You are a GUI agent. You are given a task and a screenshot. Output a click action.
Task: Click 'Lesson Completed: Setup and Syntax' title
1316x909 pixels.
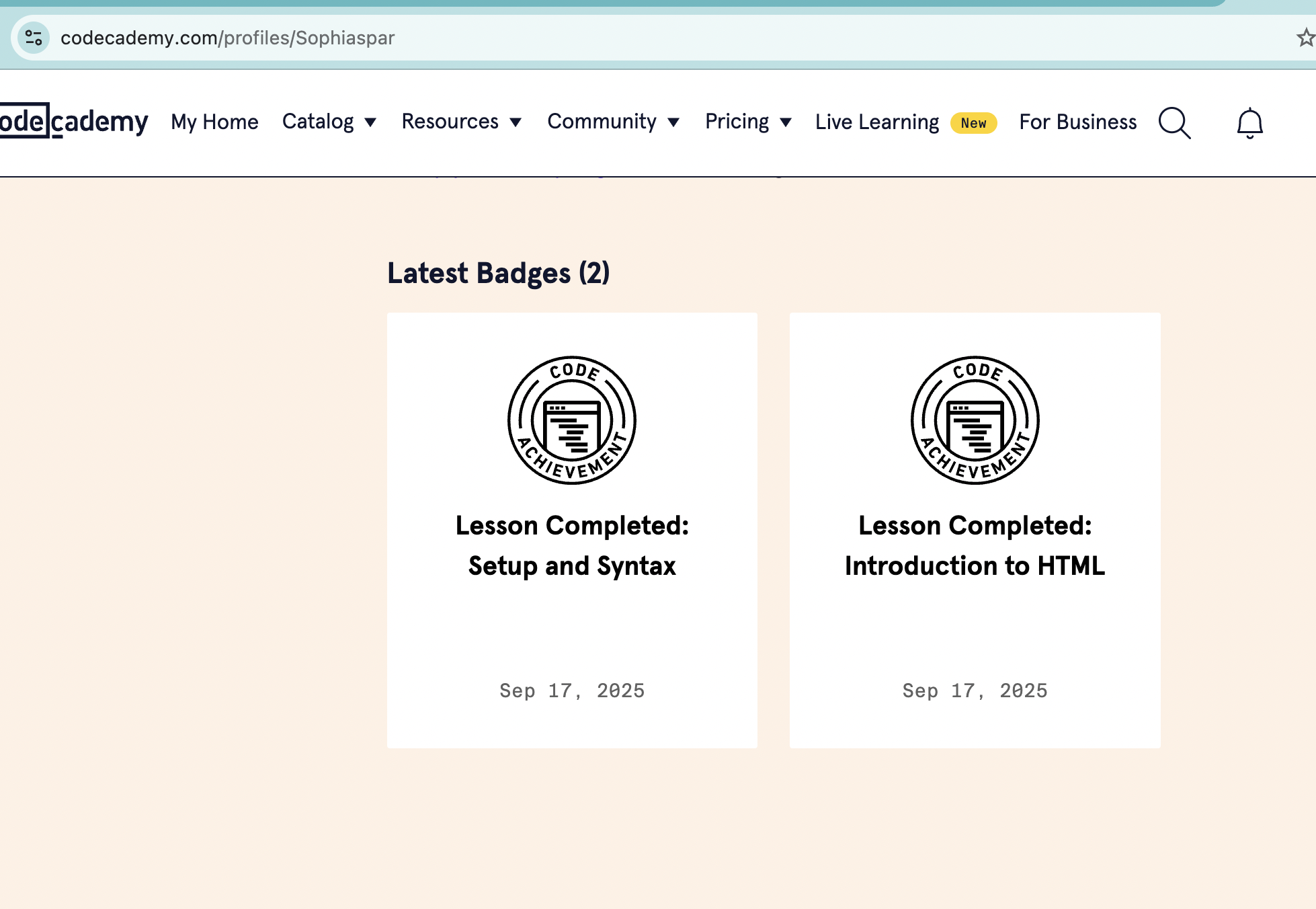(x=572, y=545)
